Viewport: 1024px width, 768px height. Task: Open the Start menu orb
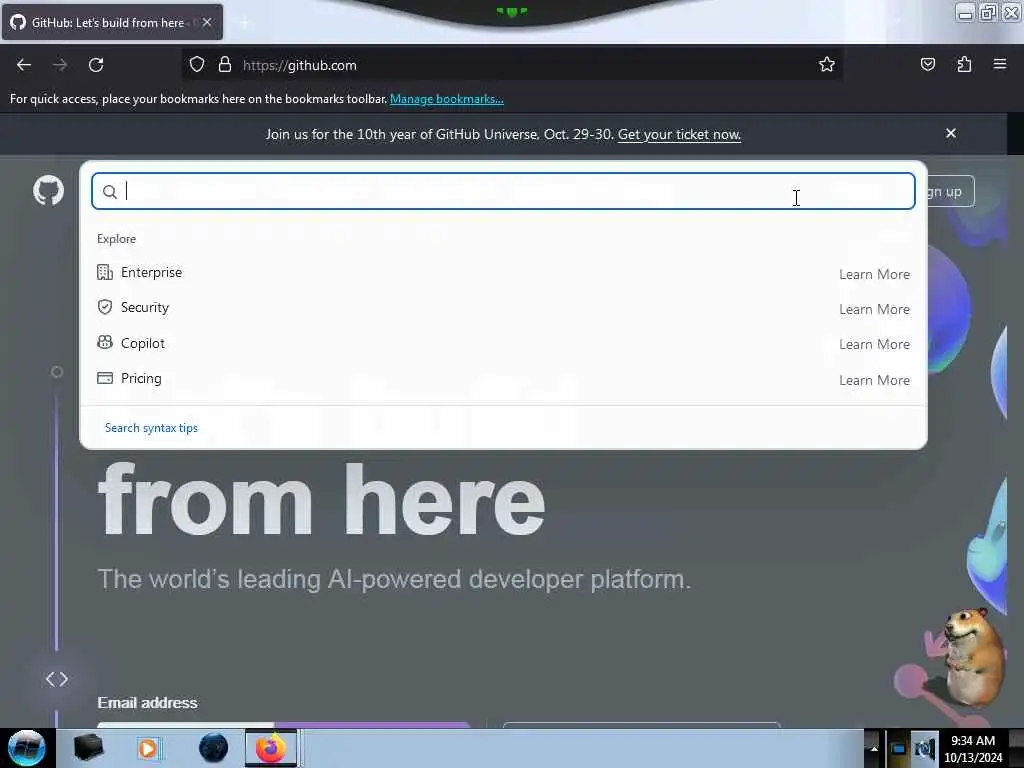coord(27,748)
